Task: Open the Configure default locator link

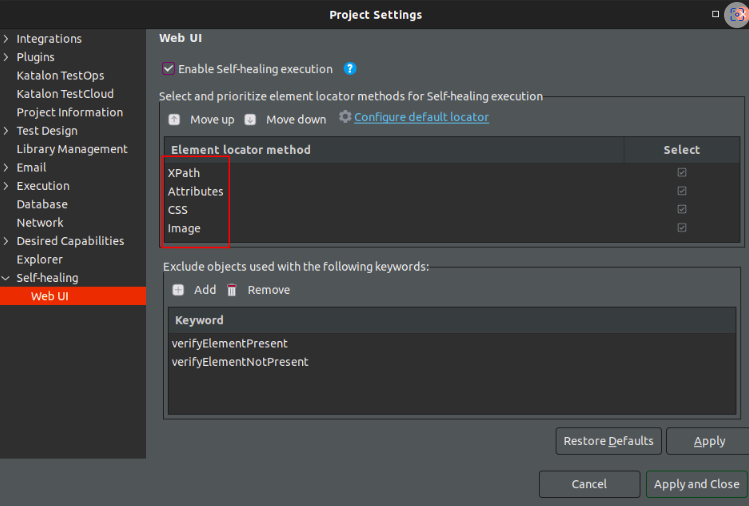Action: pos(421,117)
